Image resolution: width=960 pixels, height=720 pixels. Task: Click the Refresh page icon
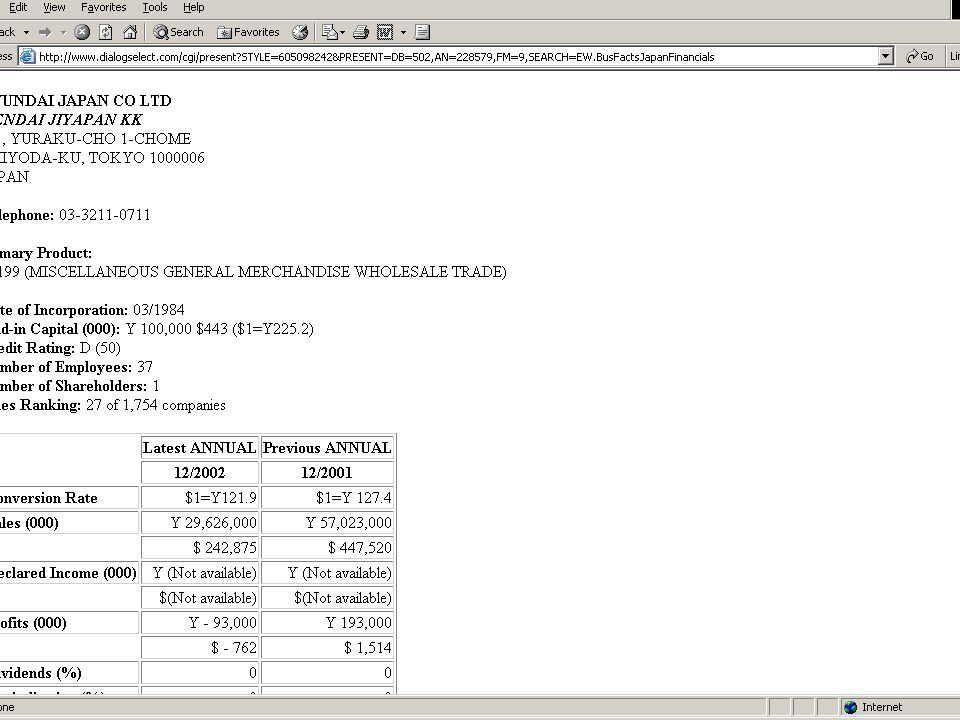[105, 32]
